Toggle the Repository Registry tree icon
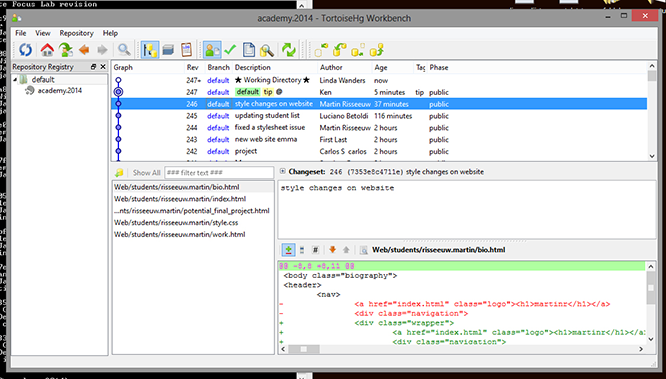Viewport: 666px width, 379px height. coord(150,50)
